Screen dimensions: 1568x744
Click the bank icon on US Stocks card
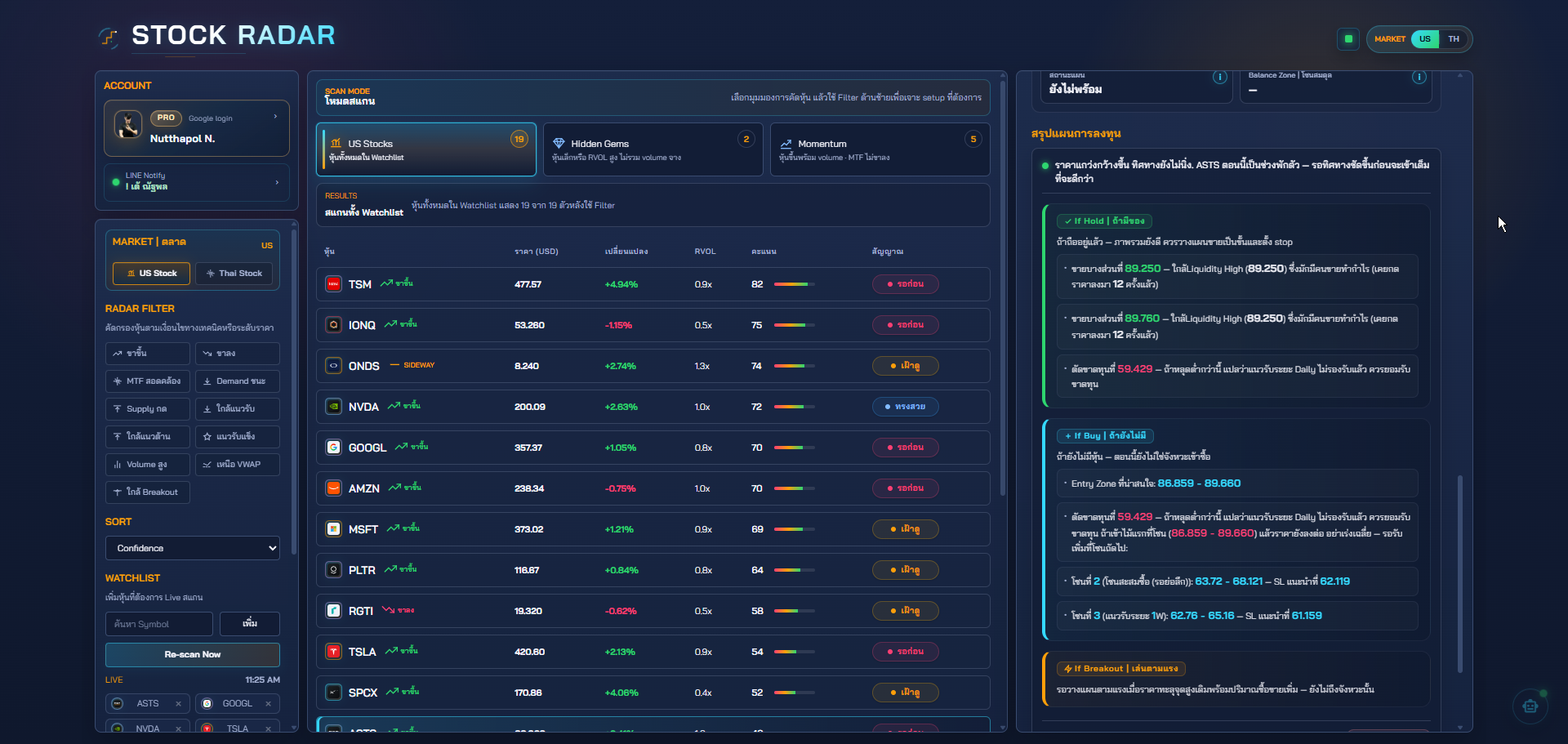(x=336, y=144)
